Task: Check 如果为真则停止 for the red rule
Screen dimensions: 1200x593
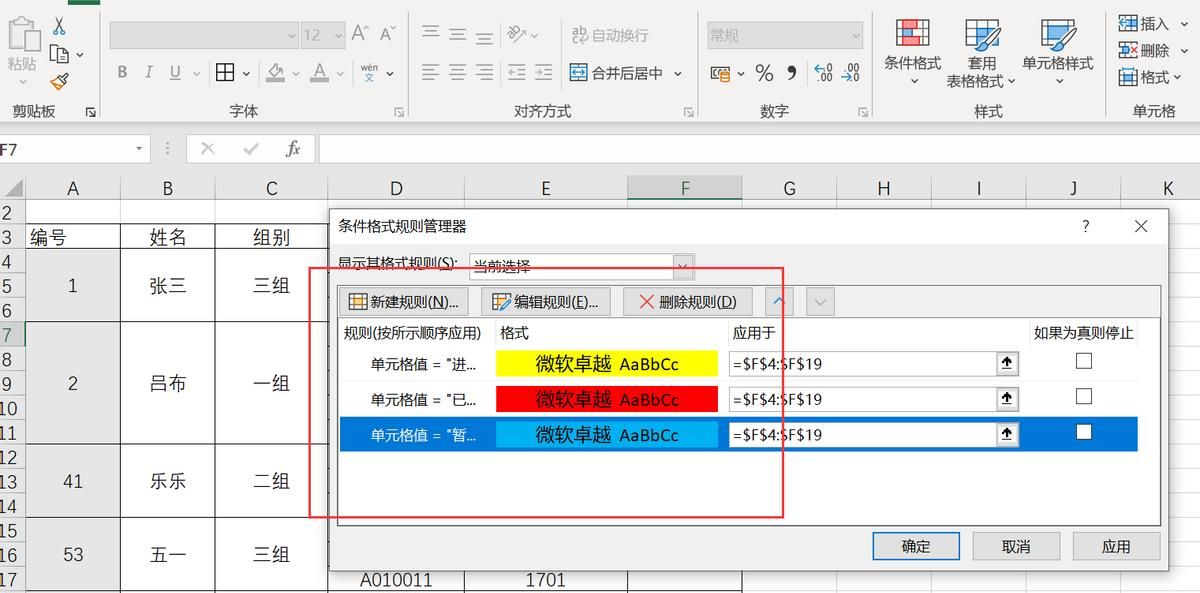Action: click(1083, 396)
